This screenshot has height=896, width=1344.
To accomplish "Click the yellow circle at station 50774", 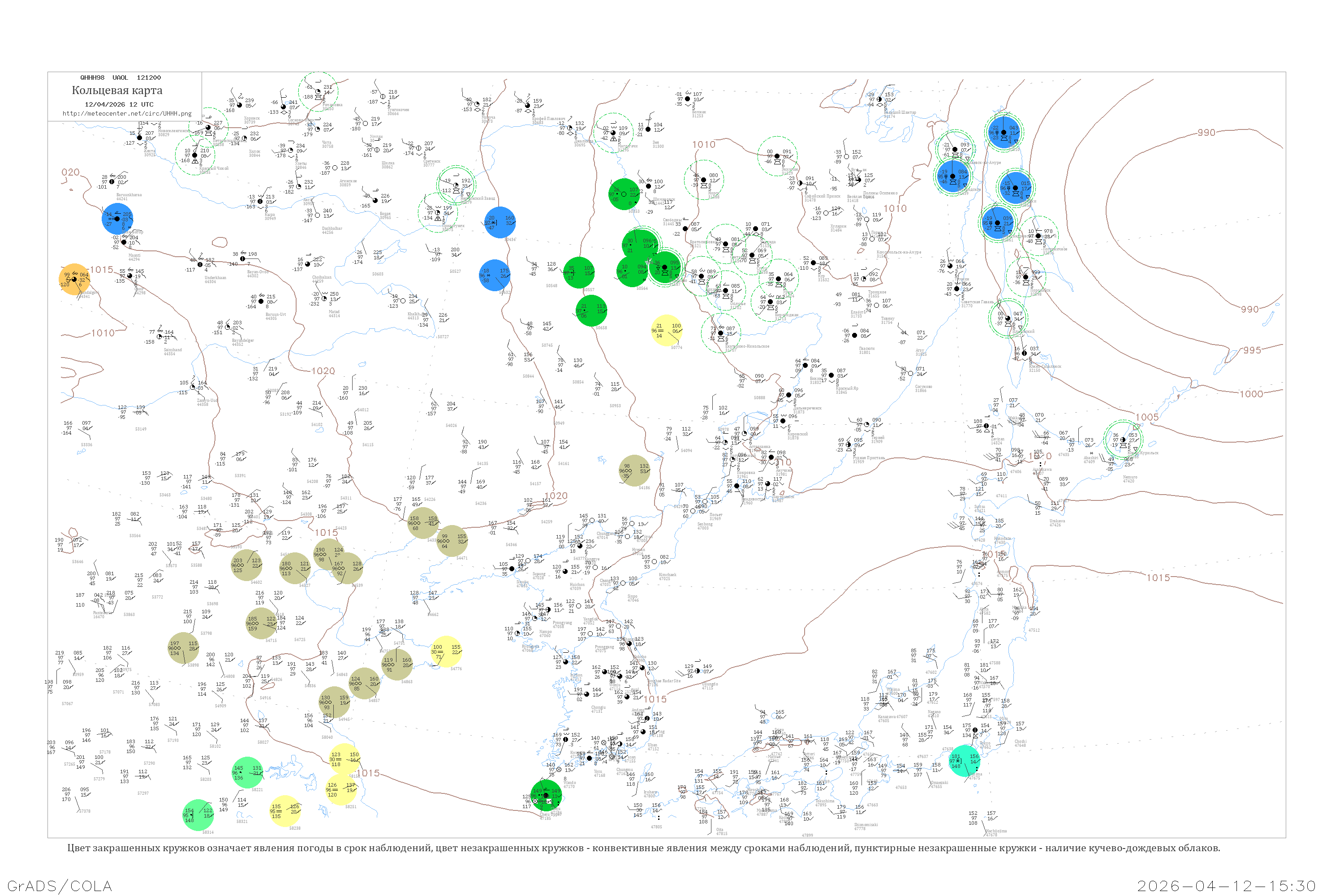I will point(667,330).
